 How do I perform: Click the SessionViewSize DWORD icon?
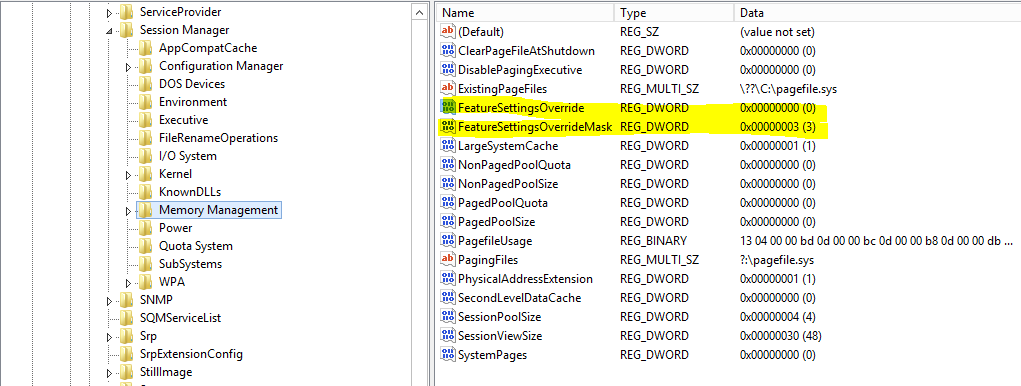point(448,336)
